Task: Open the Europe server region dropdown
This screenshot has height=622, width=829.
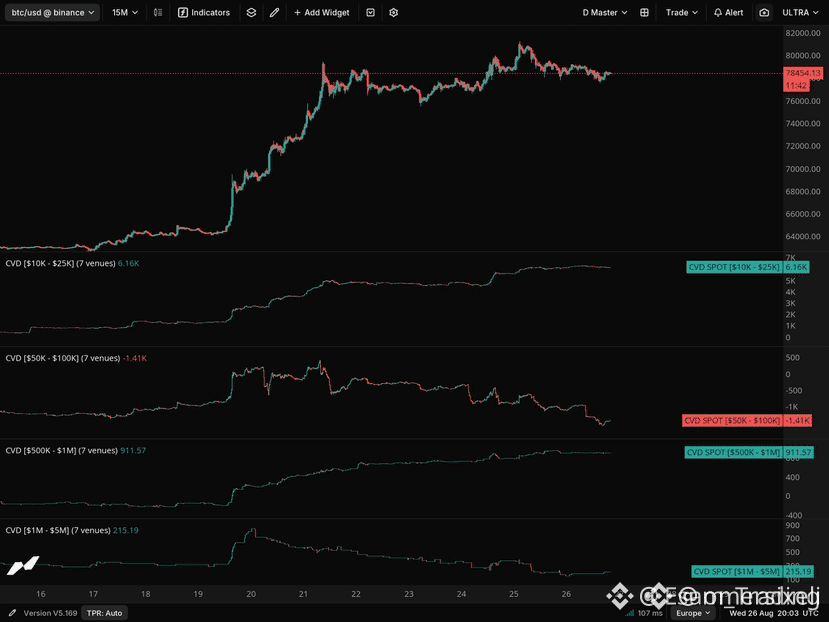Action: (693, 613)
